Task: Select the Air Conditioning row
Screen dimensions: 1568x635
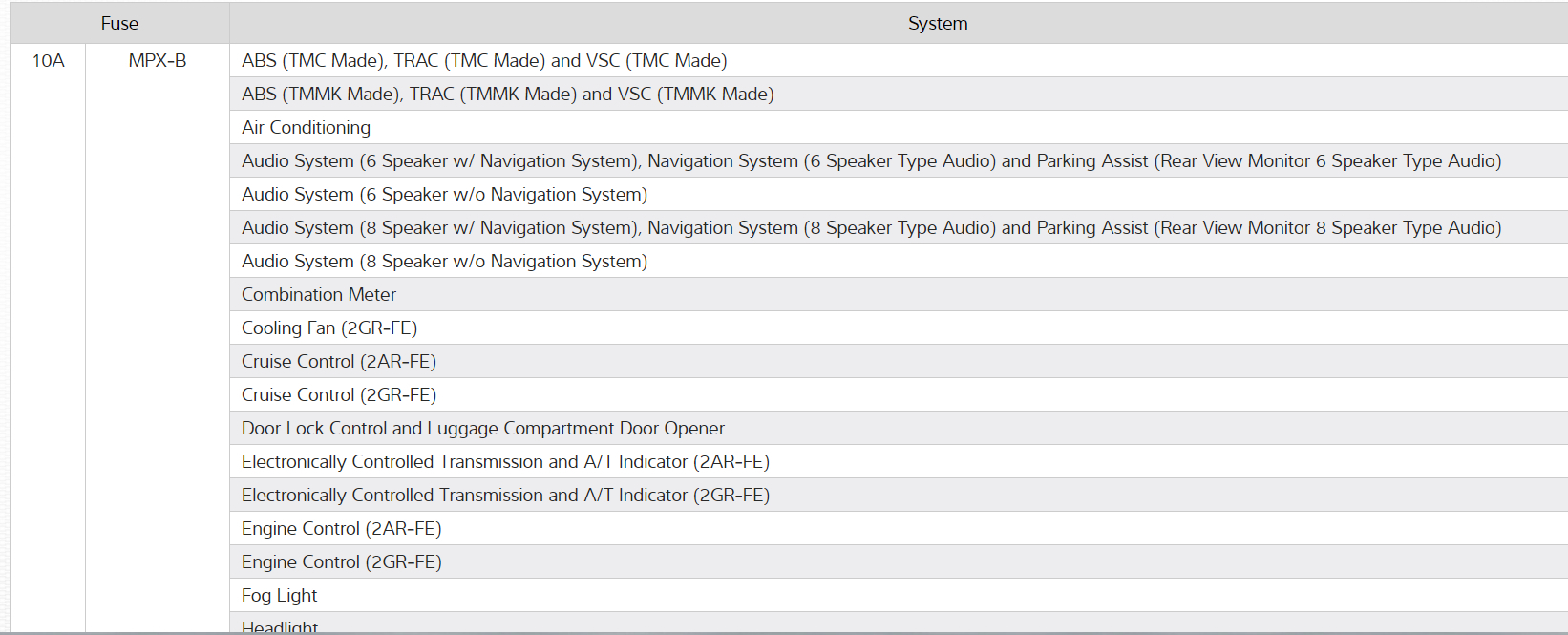Action: [306, 127]
